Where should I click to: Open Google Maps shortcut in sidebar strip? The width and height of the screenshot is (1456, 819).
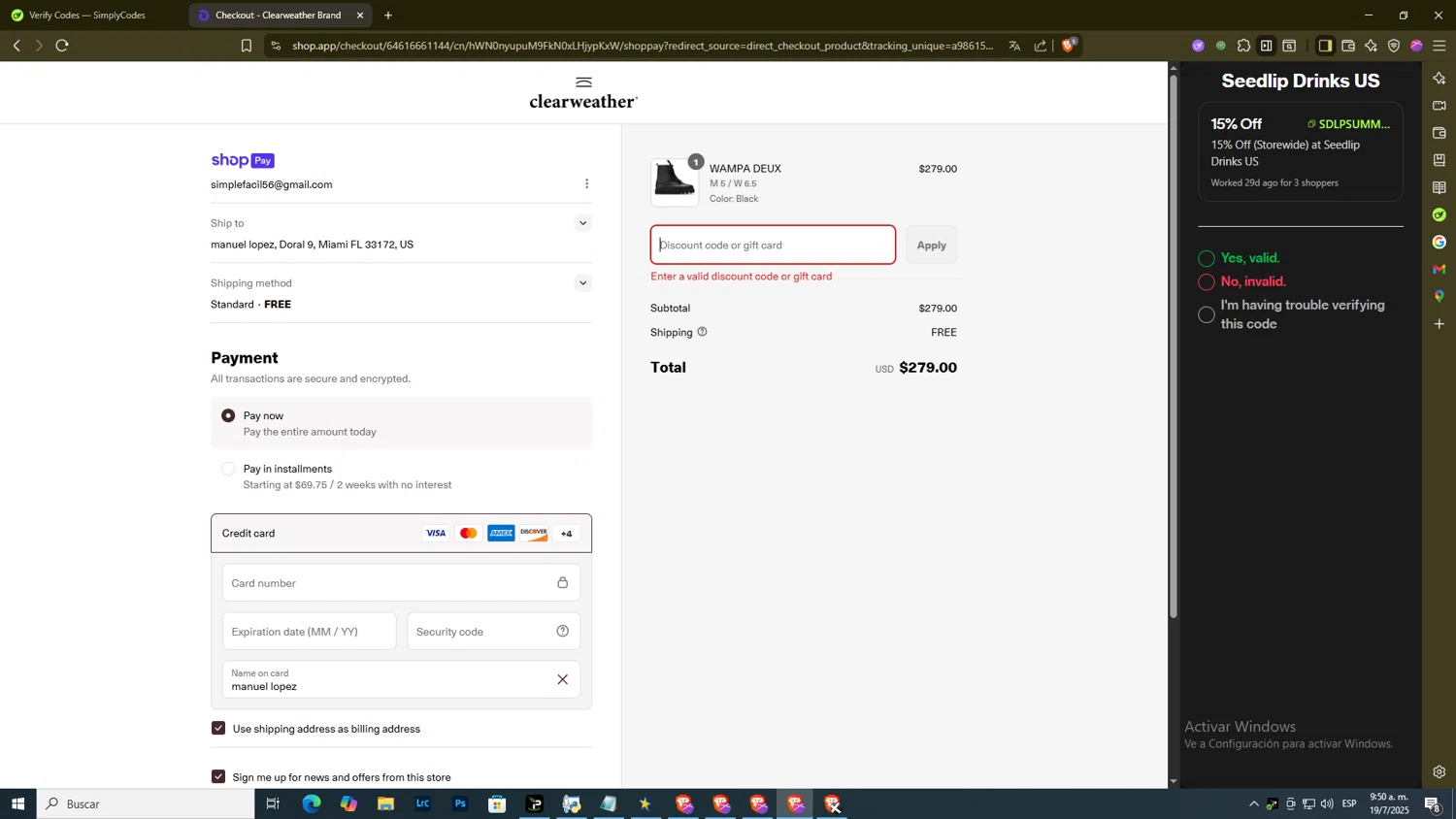[x=1439, y=296]
